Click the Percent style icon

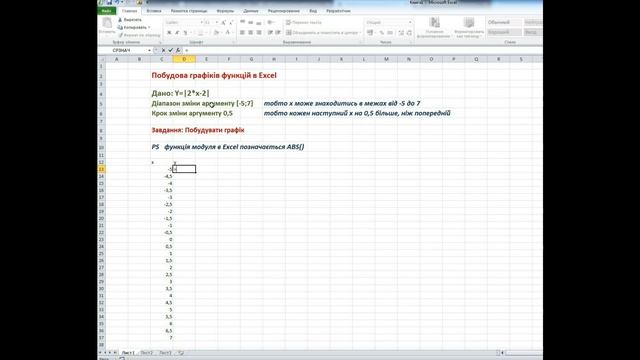point(382,33)
